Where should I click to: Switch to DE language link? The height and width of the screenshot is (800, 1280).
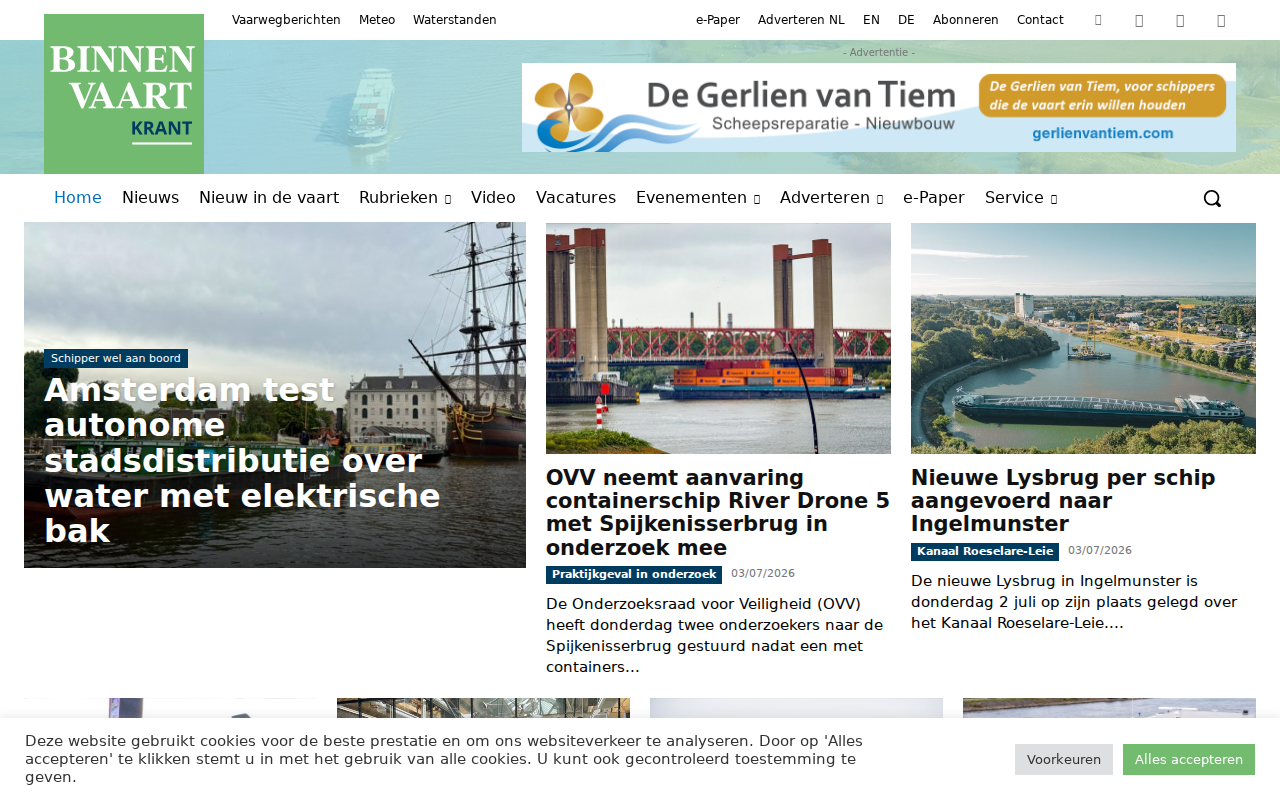pyautogui.click(x=906, y=20)
